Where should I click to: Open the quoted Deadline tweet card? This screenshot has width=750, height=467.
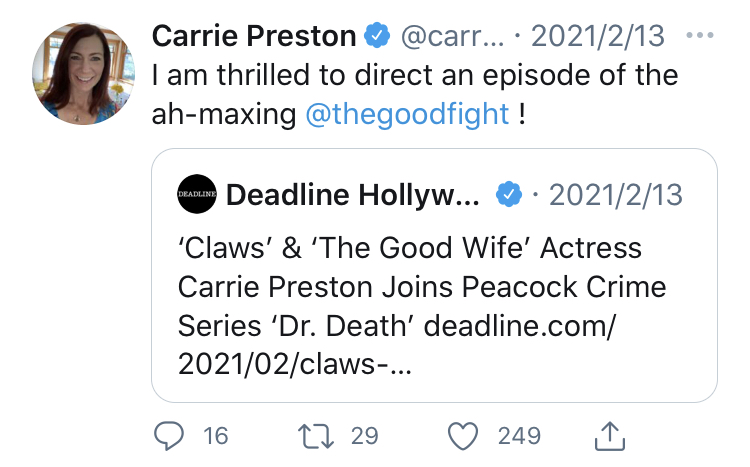click(x=434, y=276)
